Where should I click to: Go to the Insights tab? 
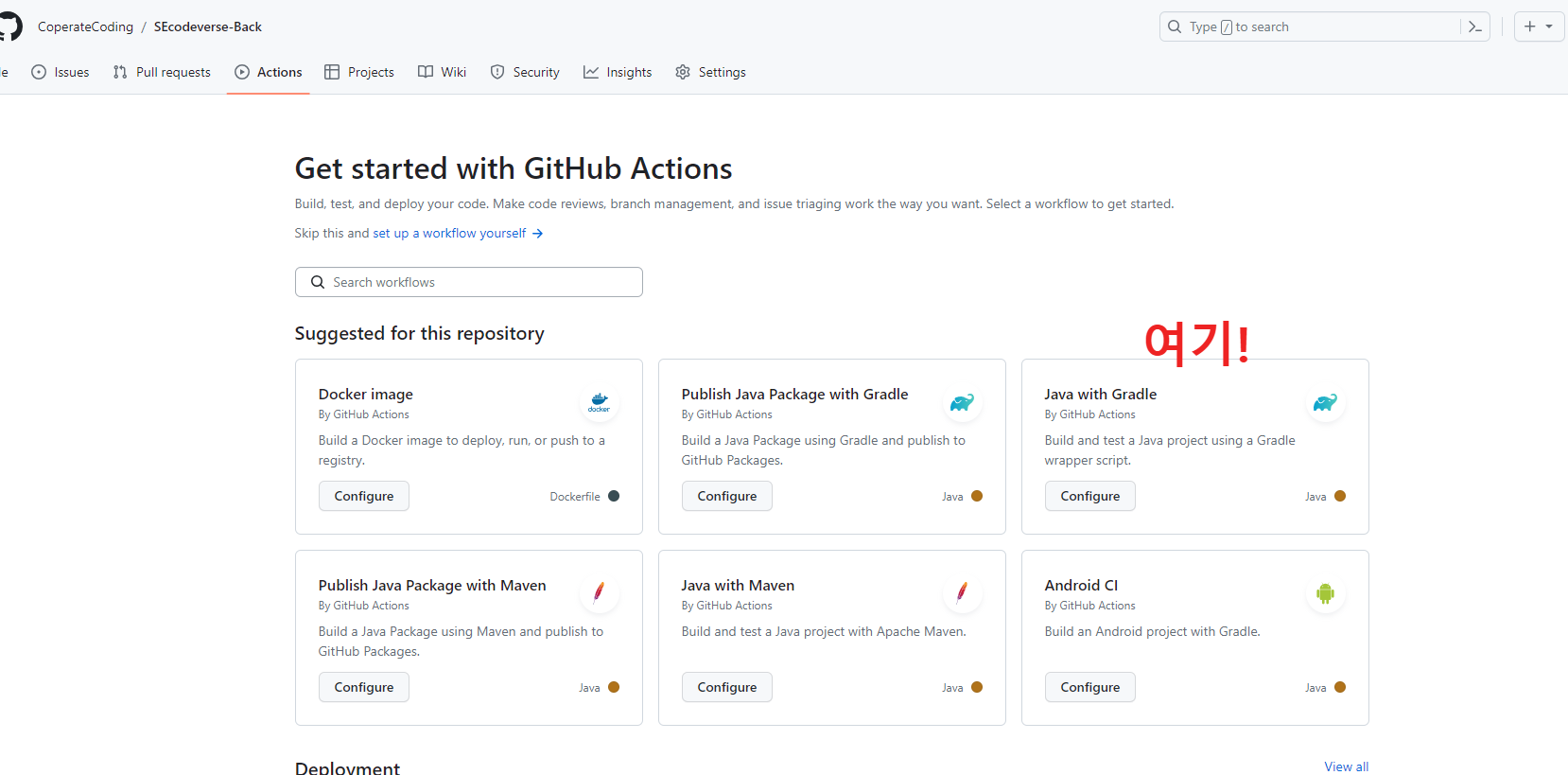point(618,72)
